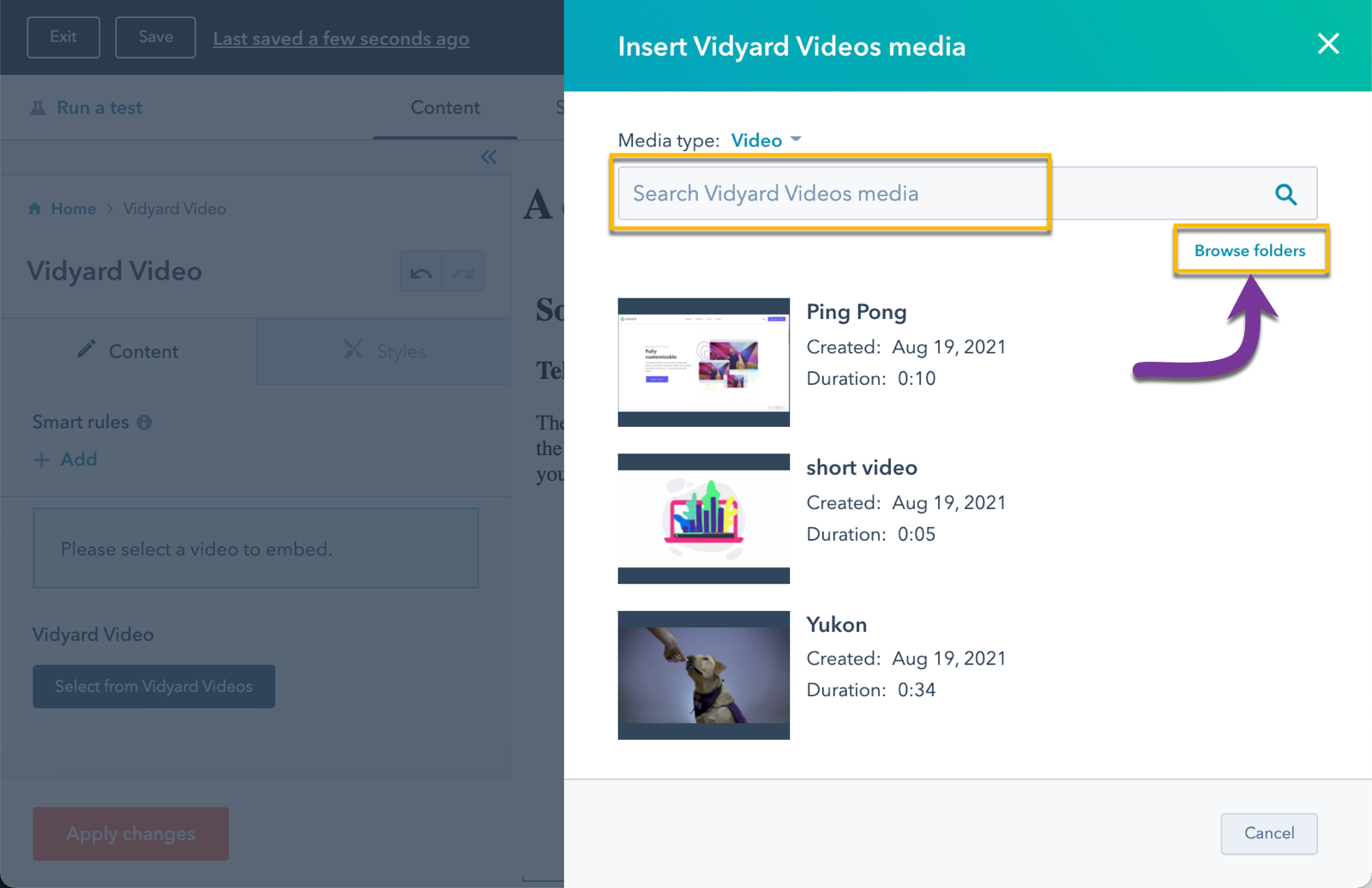Click Duration 0:34 text for Yukon
Image resolution: width=1372 pixels, height=888 pixels.
(x=870, y=690)
